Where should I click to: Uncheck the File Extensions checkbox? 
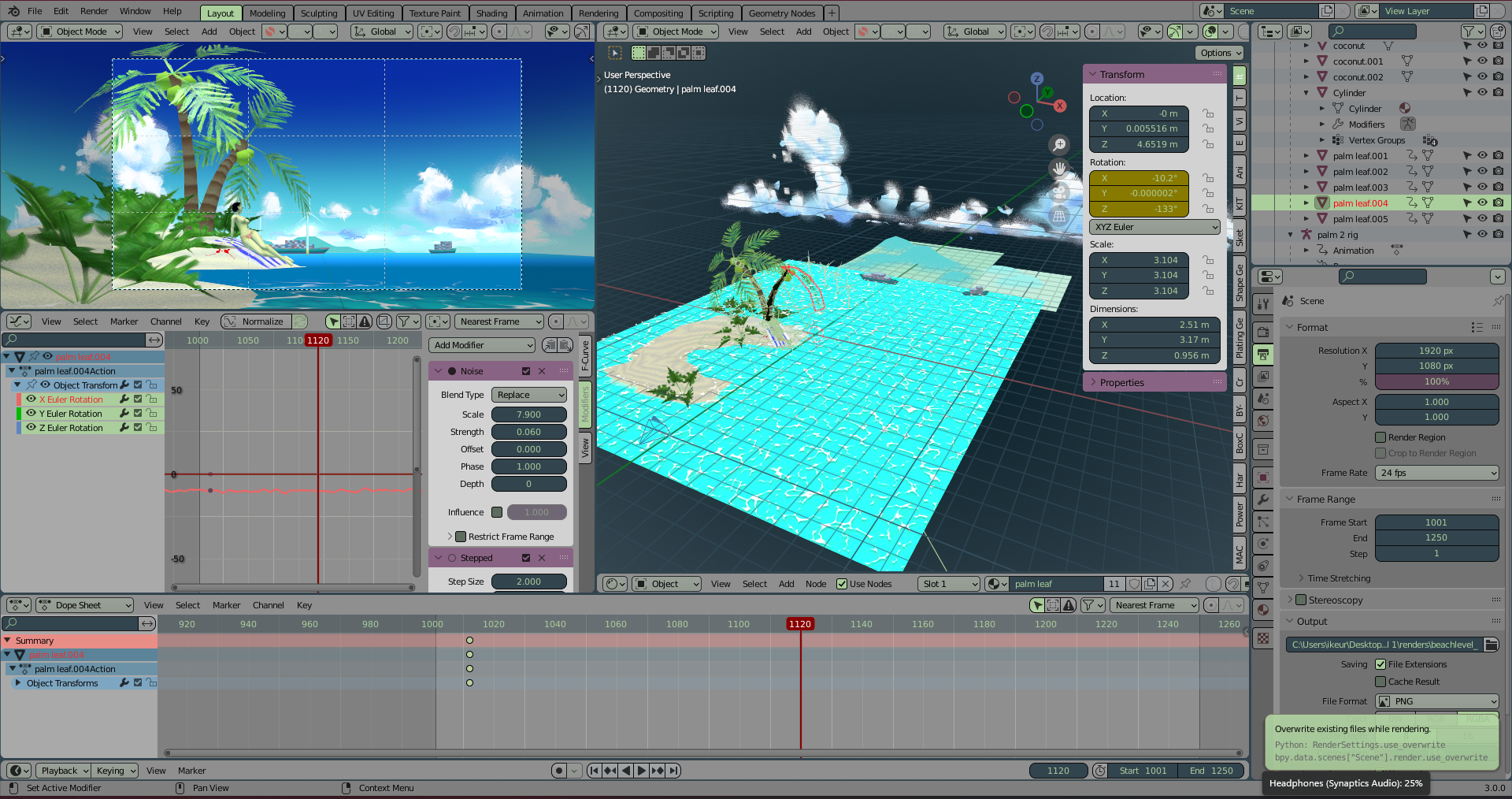pyautogui.click(x=1380, y=664)
